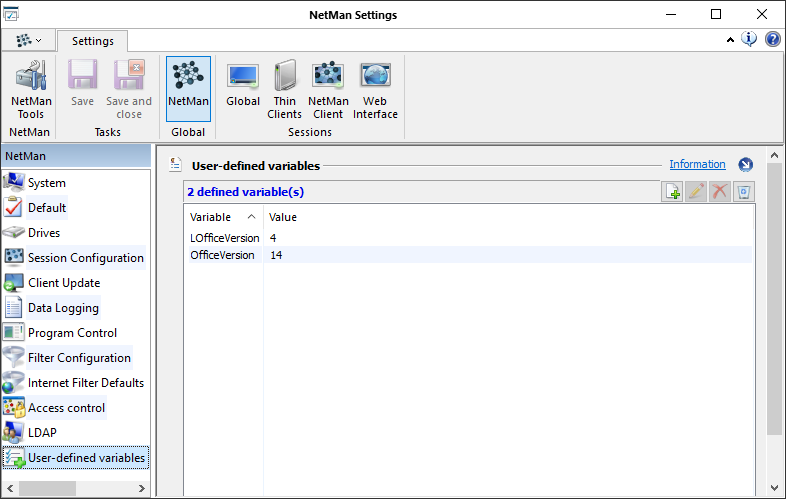The image size is (786, 499).
Task: Click the blue help question mark icon
Action: tap(773, 39)
